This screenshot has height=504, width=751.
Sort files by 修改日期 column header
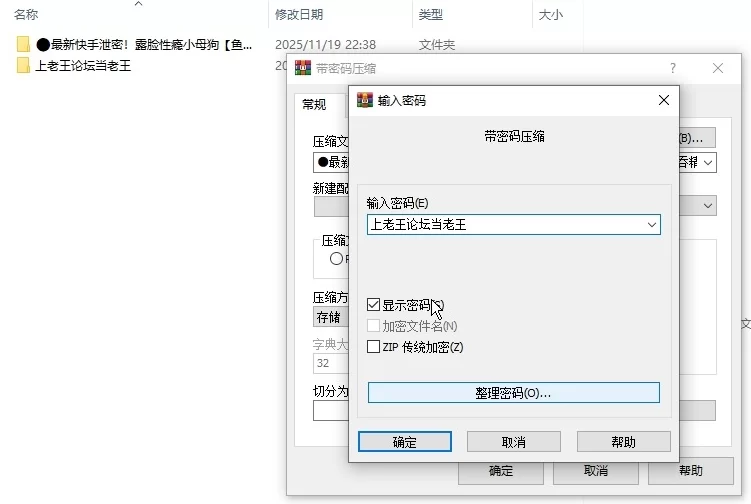300,14
